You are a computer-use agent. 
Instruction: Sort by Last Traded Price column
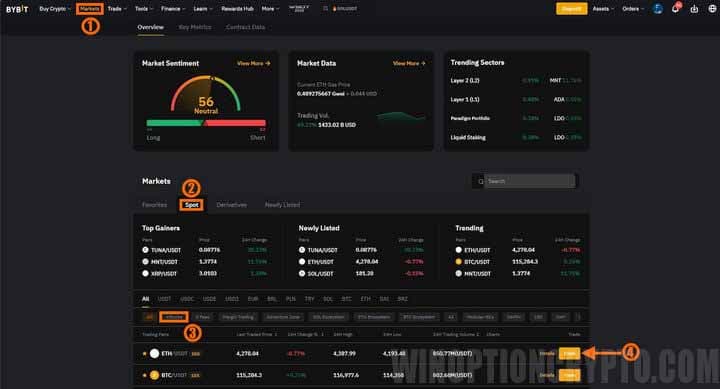click(257, 334)
